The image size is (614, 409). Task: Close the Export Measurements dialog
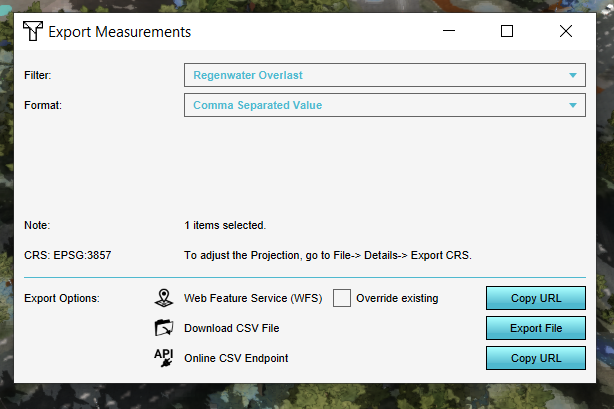(x=566, y=32)
